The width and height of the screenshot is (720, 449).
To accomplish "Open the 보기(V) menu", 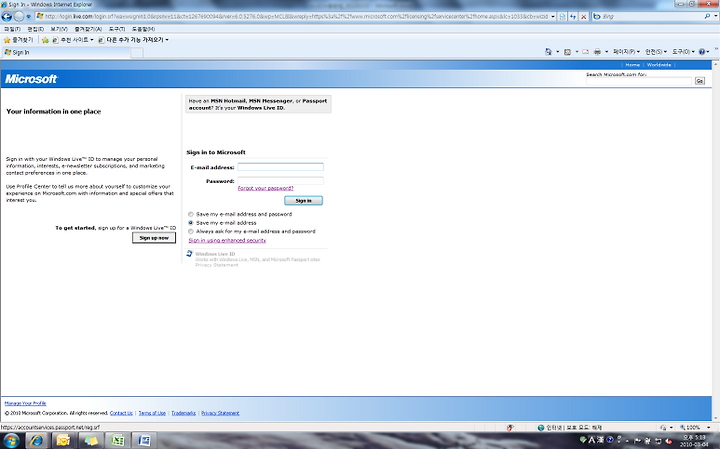I will pos(59,29).
